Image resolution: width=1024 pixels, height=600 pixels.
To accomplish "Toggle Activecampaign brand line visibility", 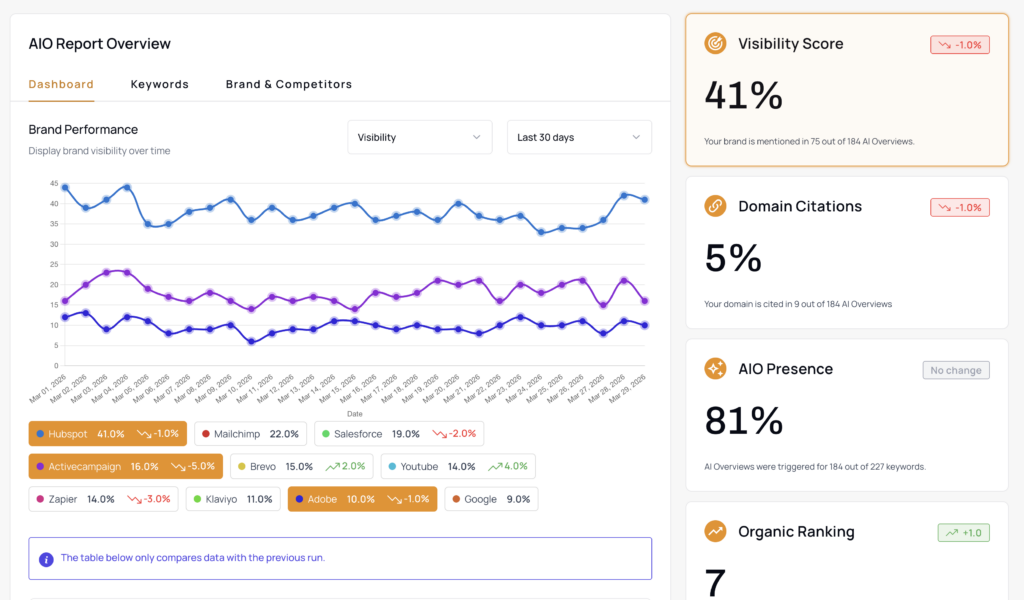I will click(x=125, y=467).
